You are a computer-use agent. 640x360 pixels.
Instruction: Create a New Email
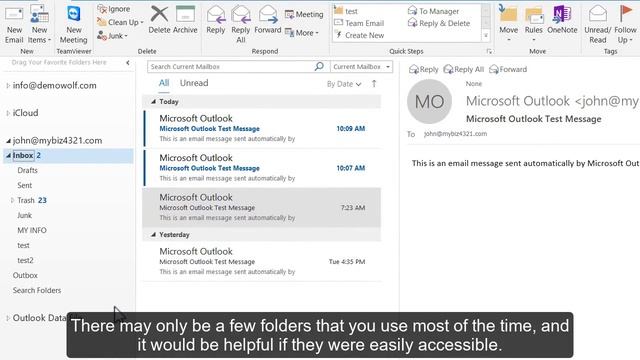[x=14, y=25]
